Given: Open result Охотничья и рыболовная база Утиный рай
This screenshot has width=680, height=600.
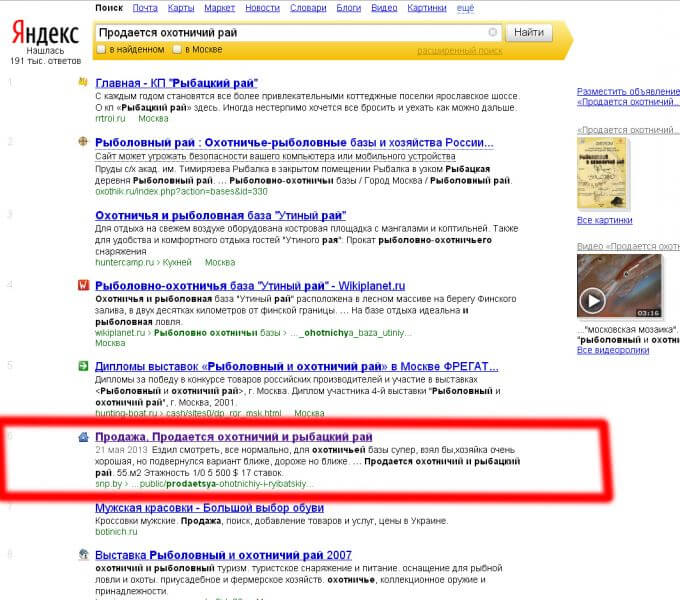Looking at the screenshot, I should [x=220, y=215].
